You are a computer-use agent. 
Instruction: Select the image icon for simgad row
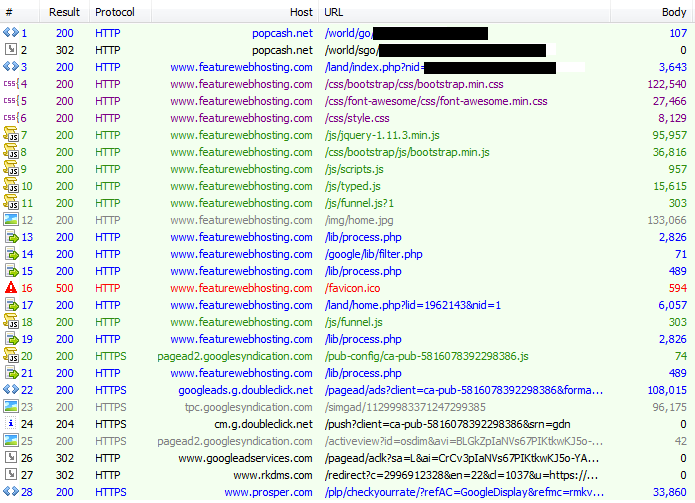11,406
